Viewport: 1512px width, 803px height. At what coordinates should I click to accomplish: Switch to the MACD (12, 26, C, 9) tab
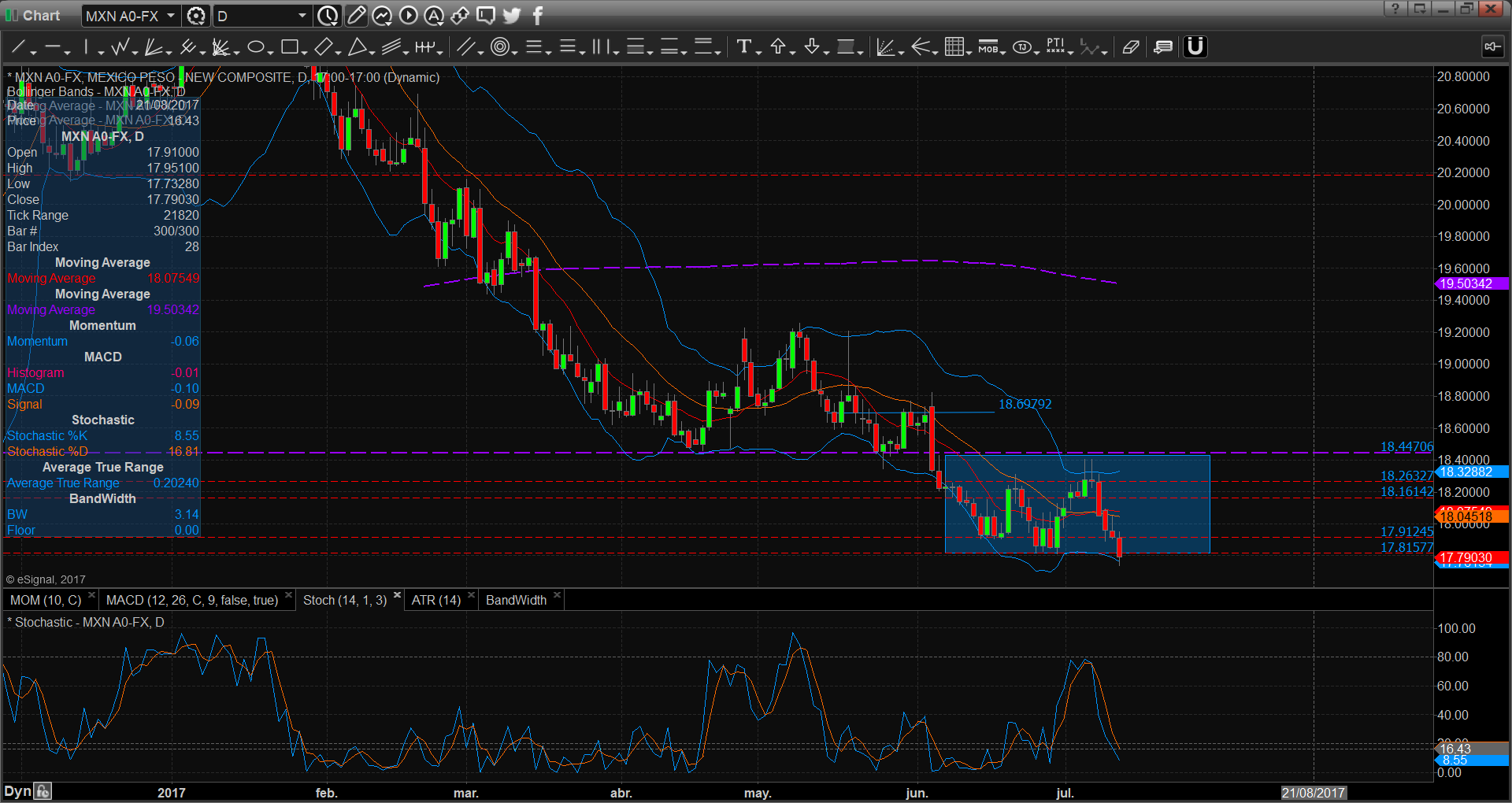[192, 600]
